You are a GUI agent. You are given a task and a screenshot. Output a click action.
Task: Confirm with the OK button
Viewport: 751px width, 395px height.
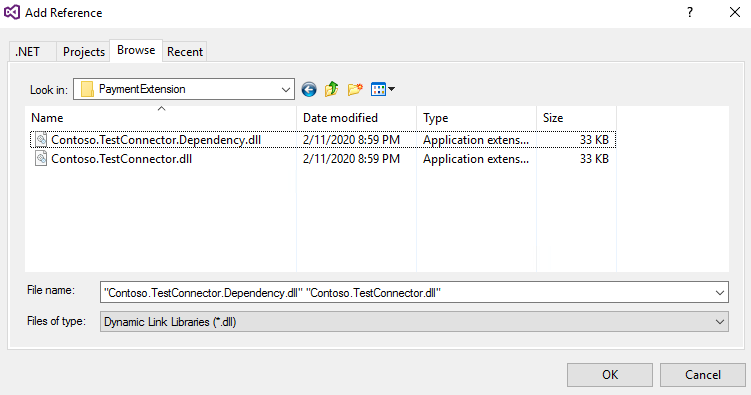point(610,374)
